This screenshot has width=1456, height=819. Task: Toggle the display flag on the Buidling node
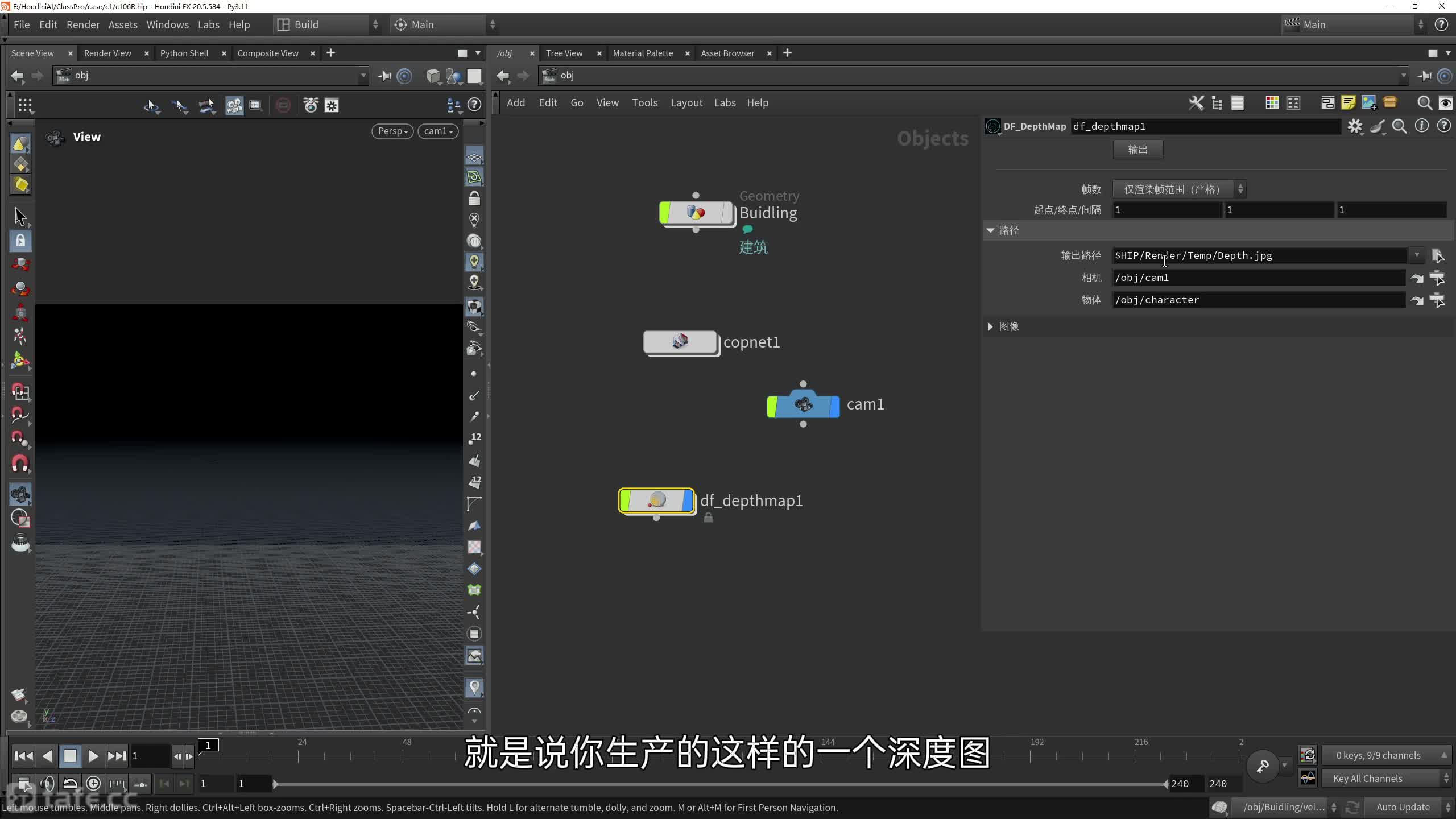click(x=727, y=213)
